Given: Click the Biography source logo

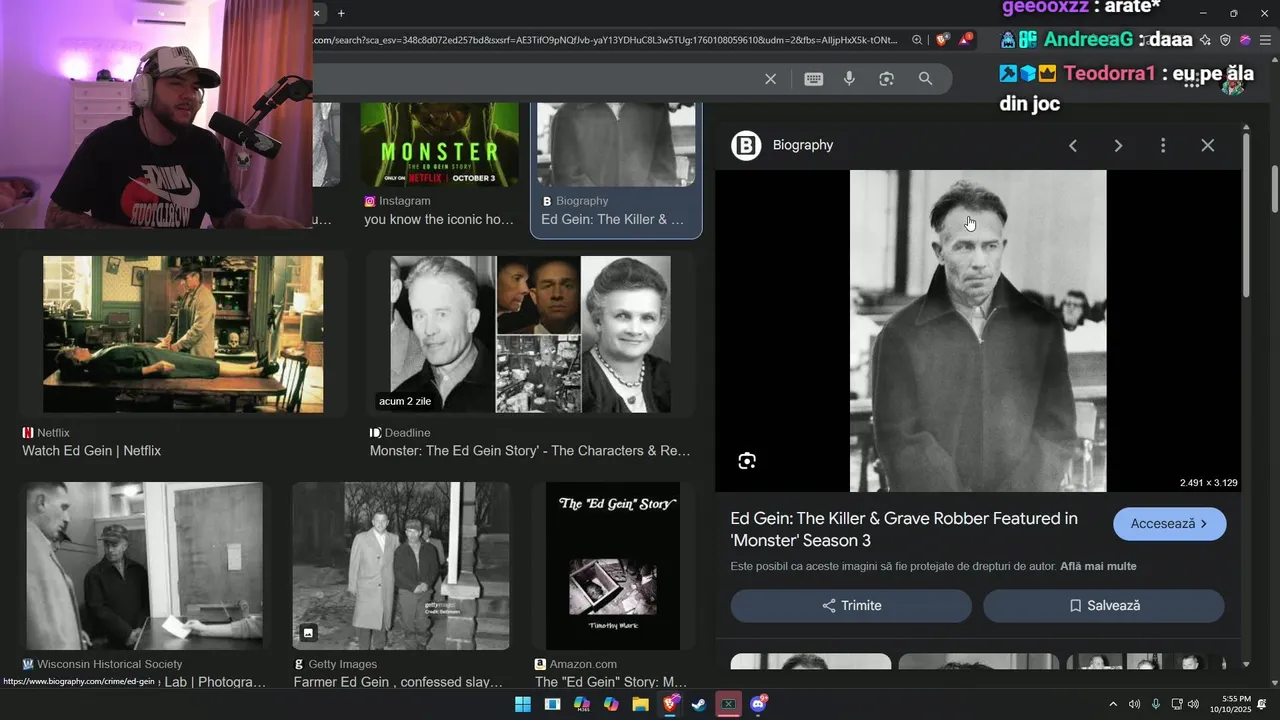Looking at the screenshot, I should pyautogui.click(x=746, y=145).
